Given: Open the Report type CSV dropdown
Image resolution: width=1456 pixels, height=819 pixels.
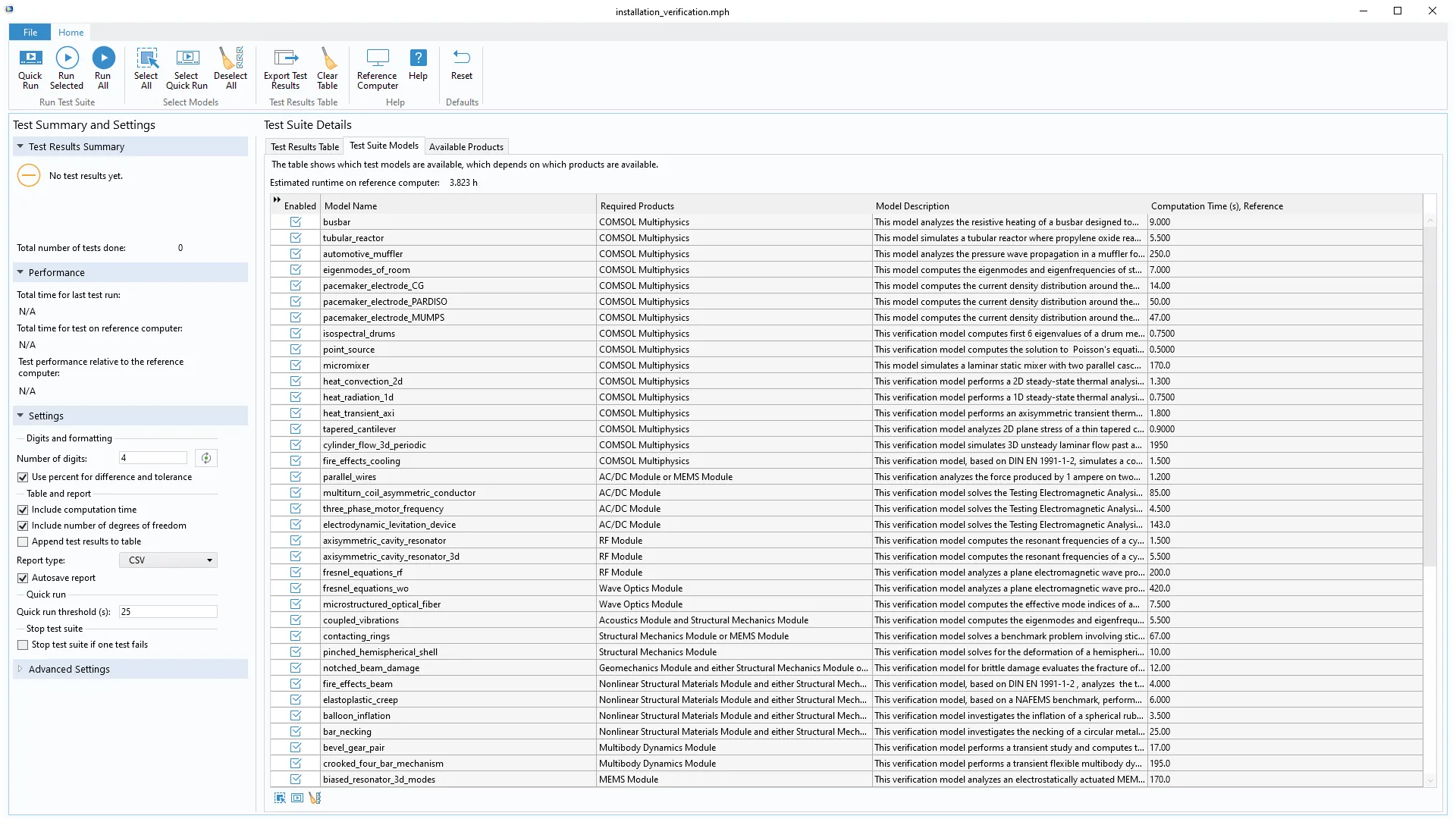Looking at the screenshot, I should click(168, 560).
